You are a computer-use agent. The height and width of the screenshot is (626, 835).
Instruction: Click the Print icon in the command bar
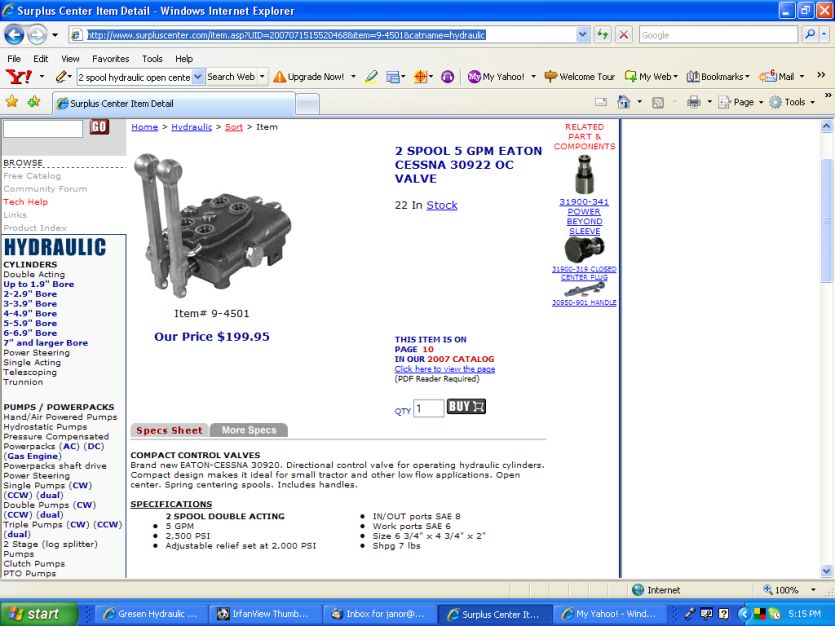pyautogui.click(x=693, y=102)
